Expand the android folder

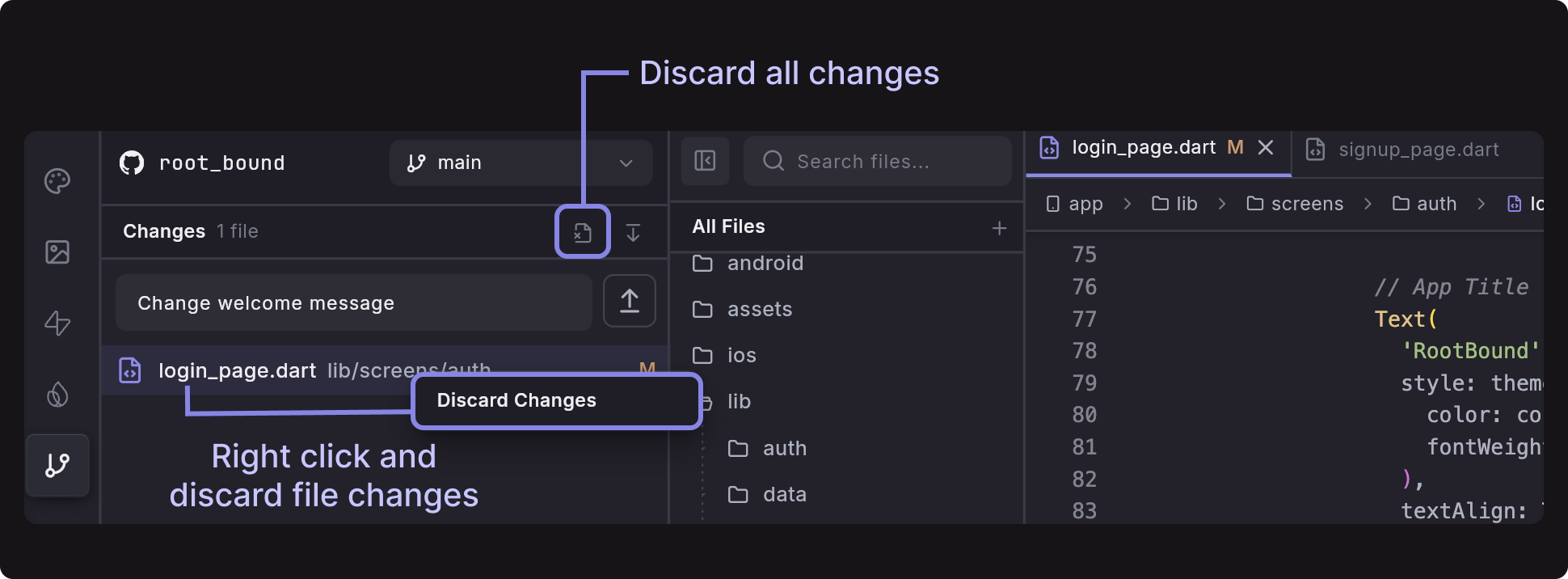coord(764,264)
